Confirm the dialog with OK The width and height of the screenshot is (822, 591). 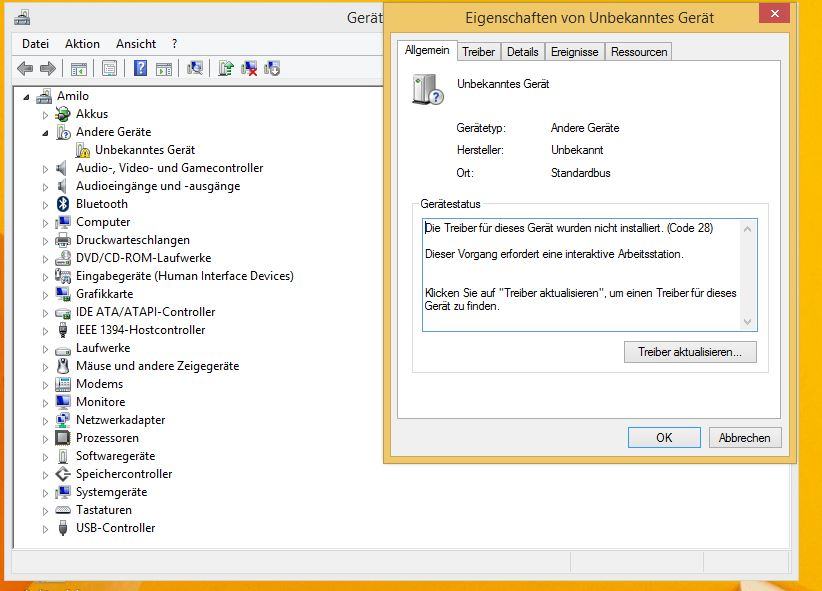[664, 437]
